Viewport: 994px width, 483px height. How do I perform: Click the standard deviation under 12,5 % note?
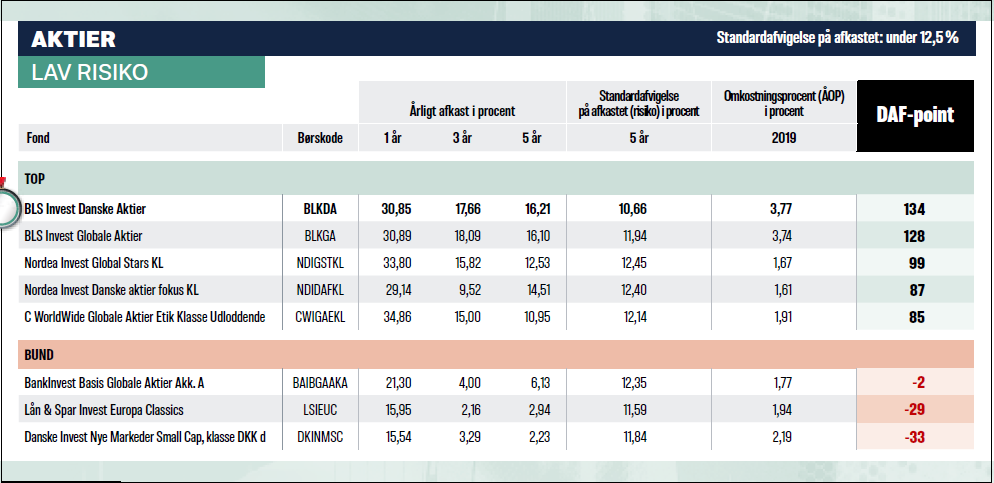point(837,38)
